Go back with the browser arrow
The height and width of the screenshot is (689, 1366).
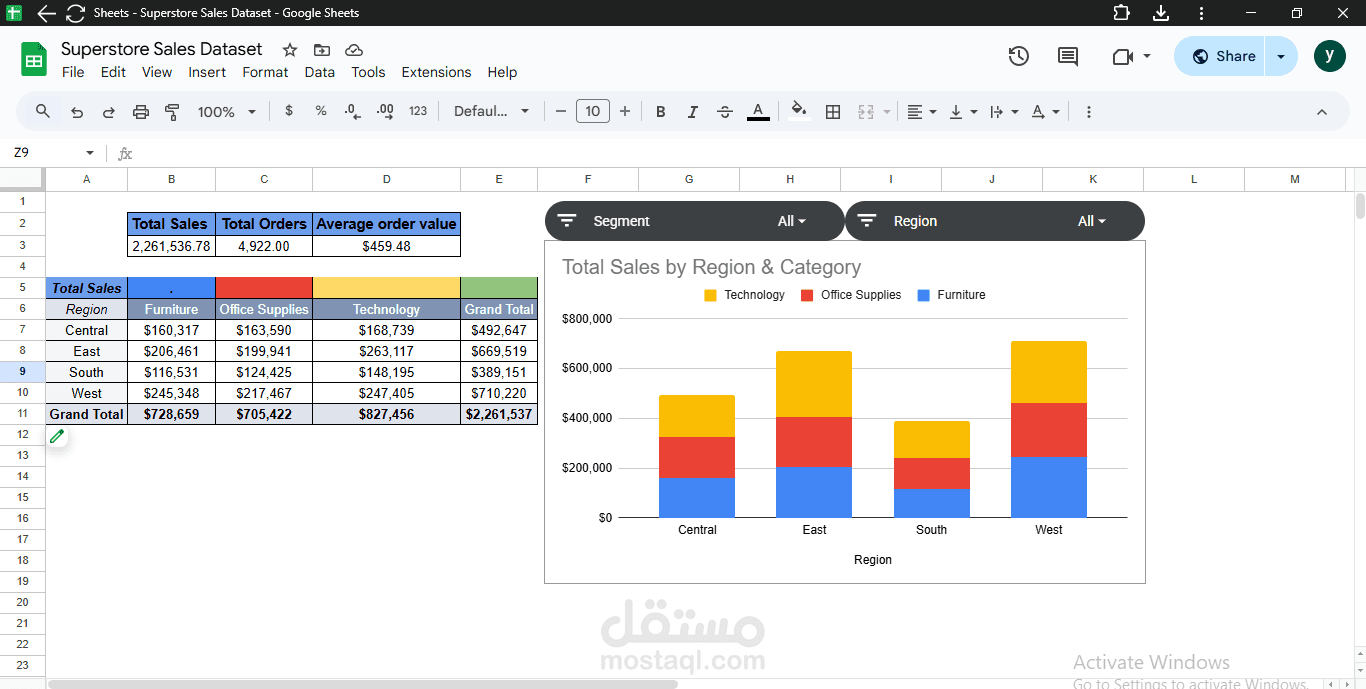46,13
